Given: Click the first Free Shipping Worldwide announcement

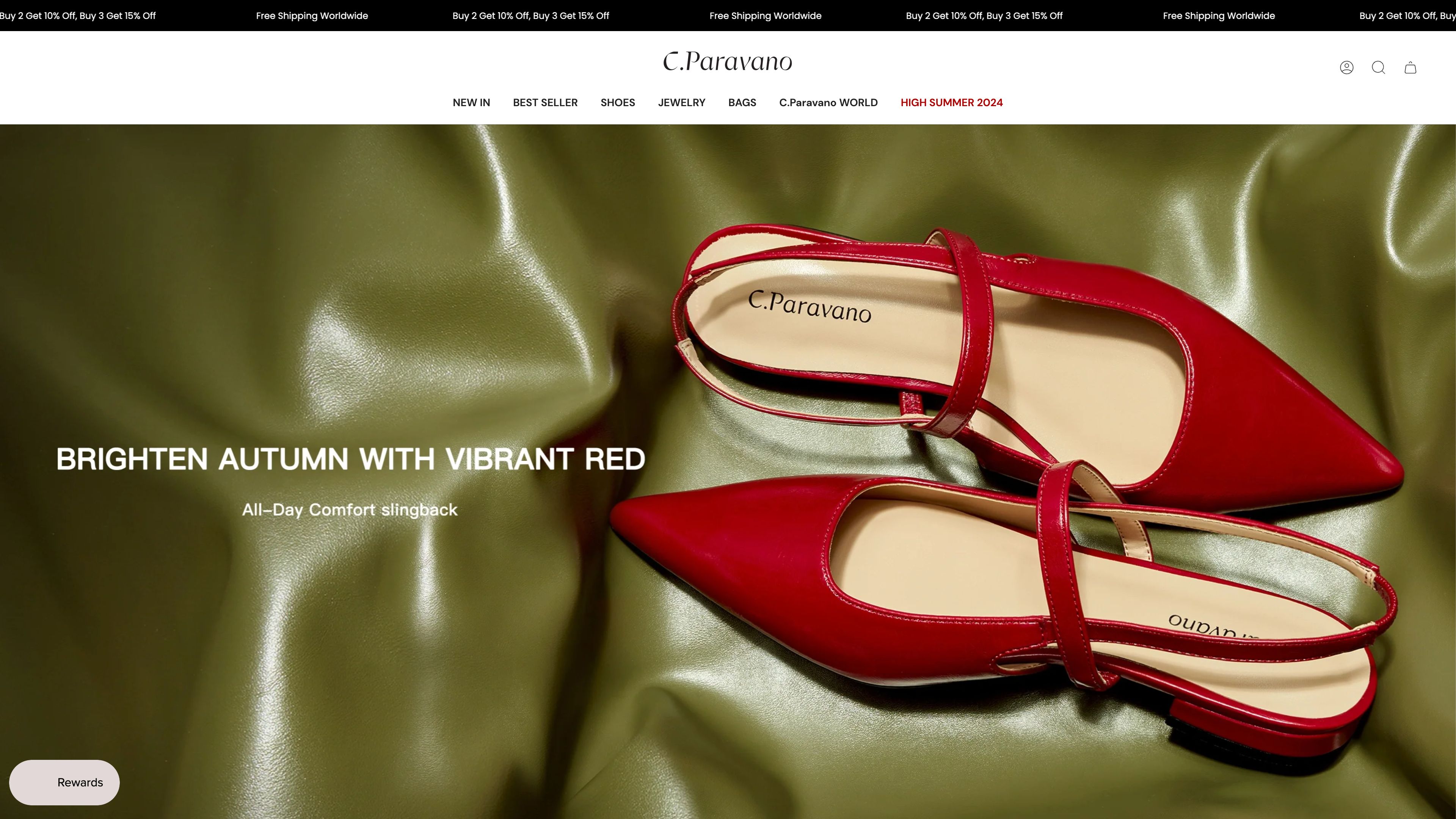Looking at the screenshot, I should point(312,16).
